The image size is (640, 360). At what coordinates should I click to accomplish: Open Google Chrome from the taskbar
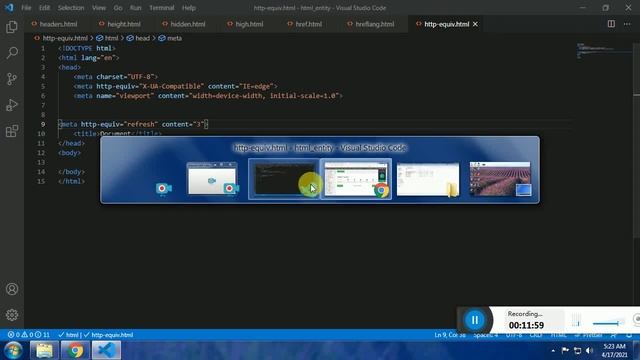pos(75,350)
